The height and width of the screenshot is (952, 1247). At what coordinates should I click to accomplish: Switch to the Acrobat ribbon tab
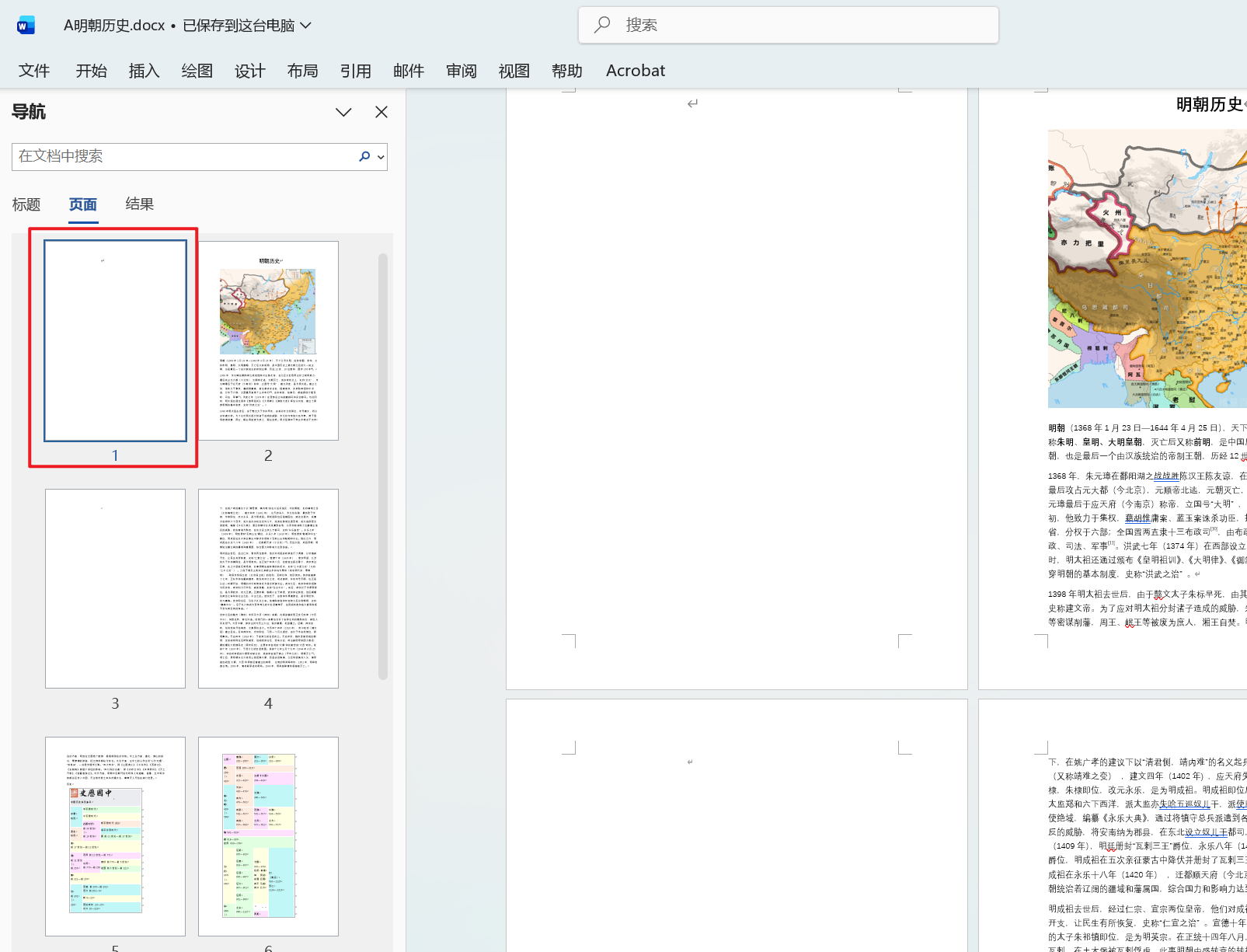[635, 70]
